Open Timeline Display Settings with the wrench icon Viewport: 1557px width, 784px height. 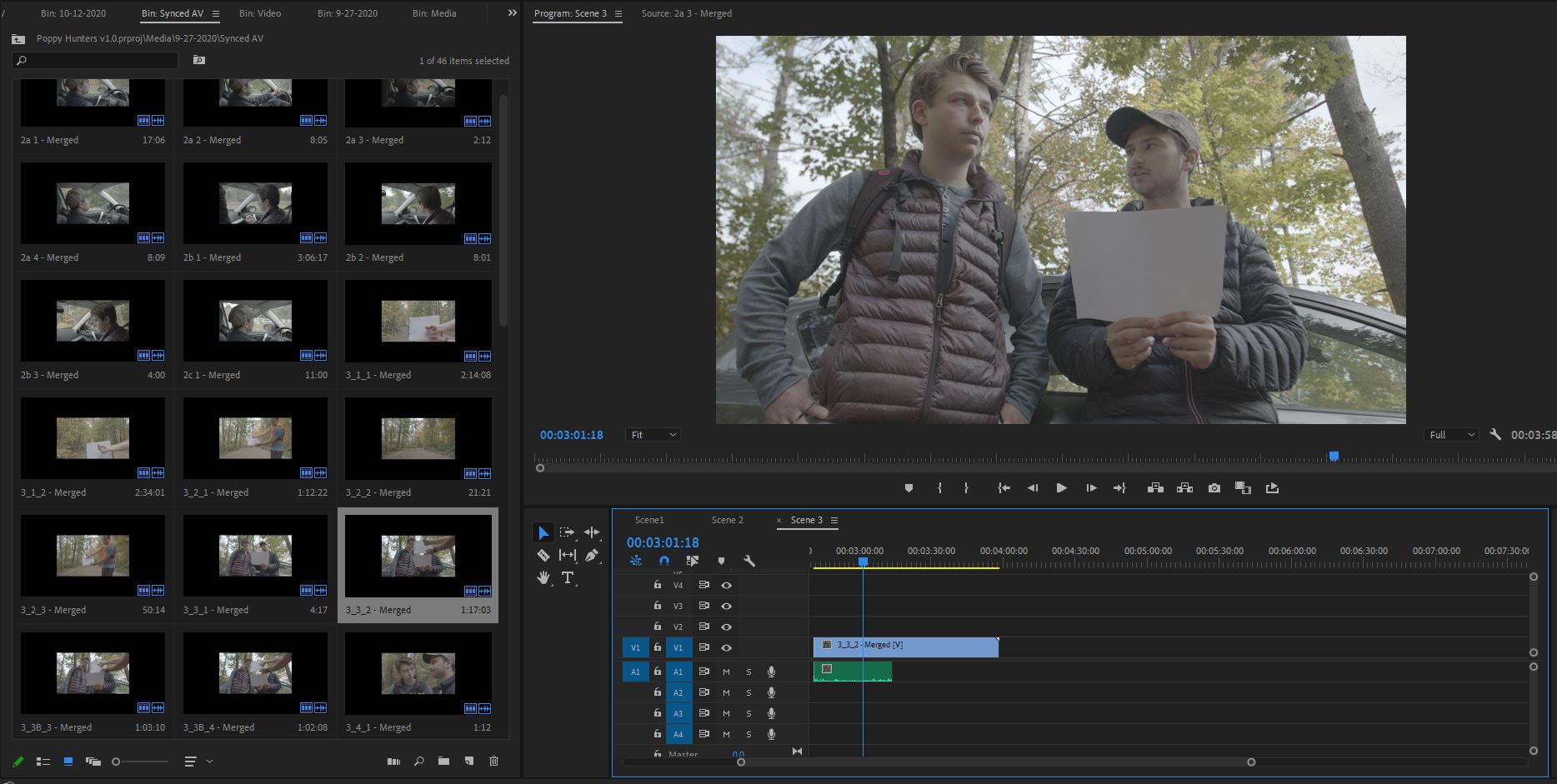(x=748, y=561)
